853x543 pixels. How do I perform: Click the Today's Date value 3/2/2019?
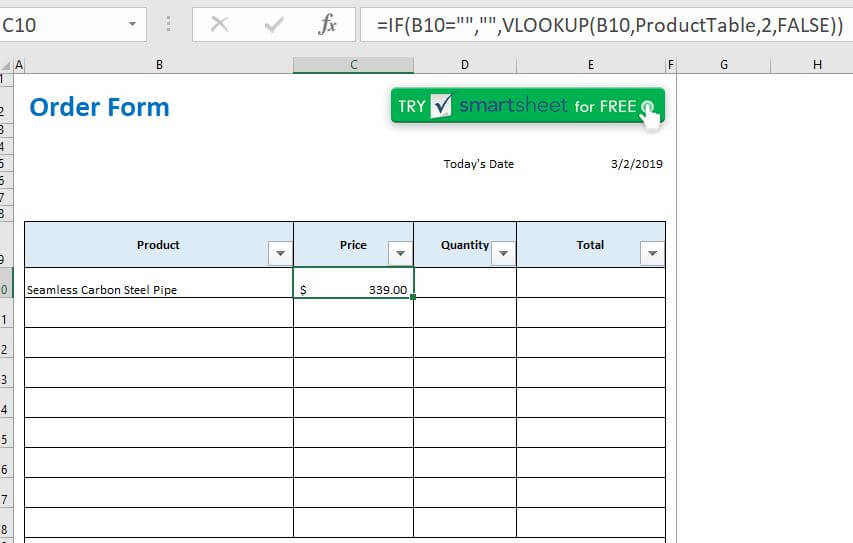point(636,164)
